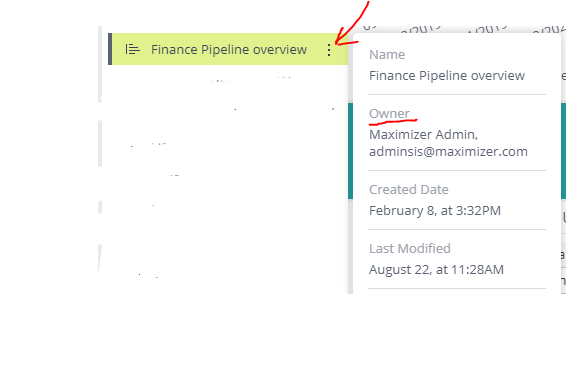This screenshot has width=566, height=390.
Task: Click the red underline beneath Owner
Action: tap(393, 122)
